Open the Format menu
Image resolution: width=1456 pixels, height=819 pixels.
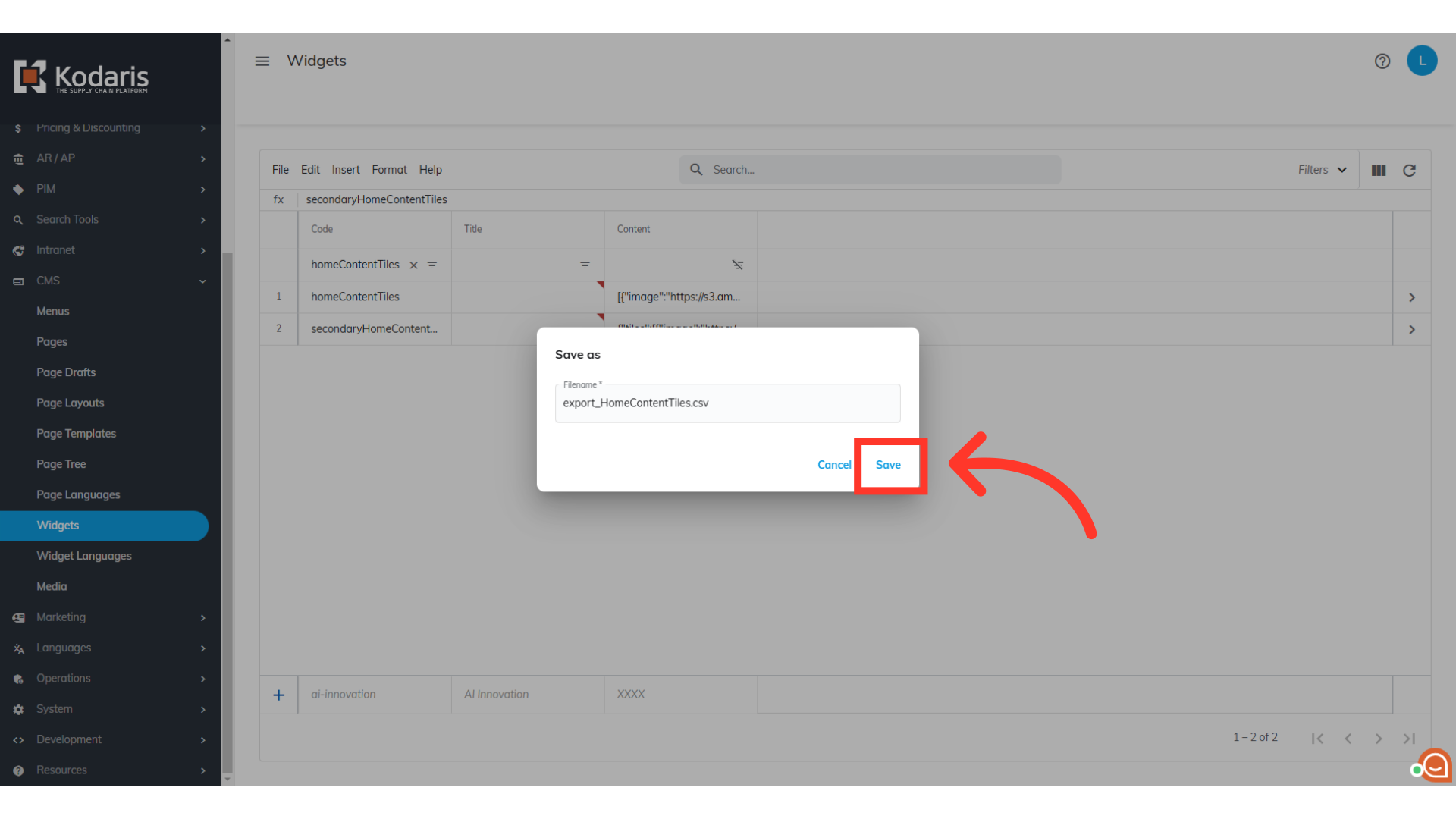click(389, 170)
